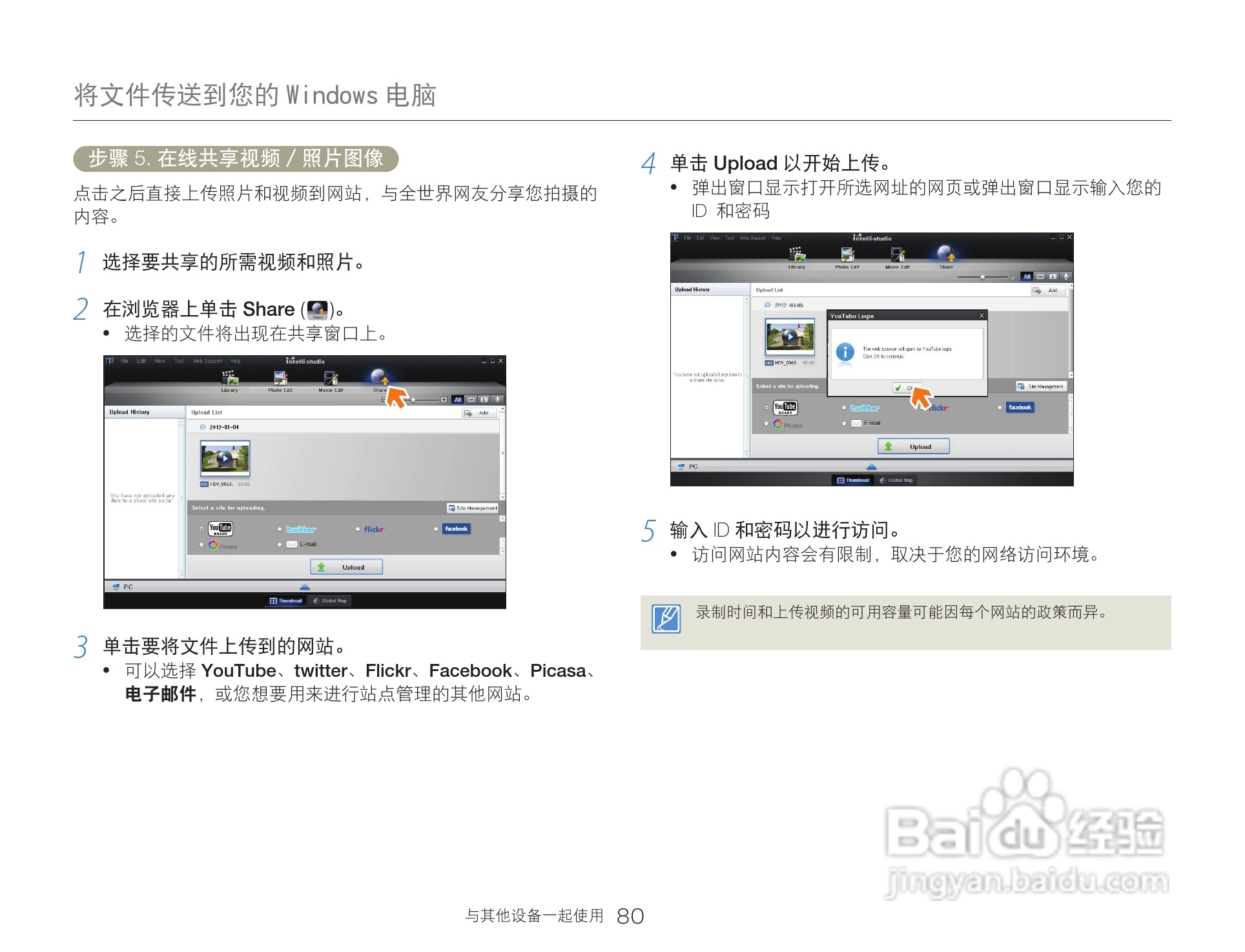Open Photo Edit in the 2012-01-04 screenshot
The image size is (1245, 952).
click(x=280, y=377)
